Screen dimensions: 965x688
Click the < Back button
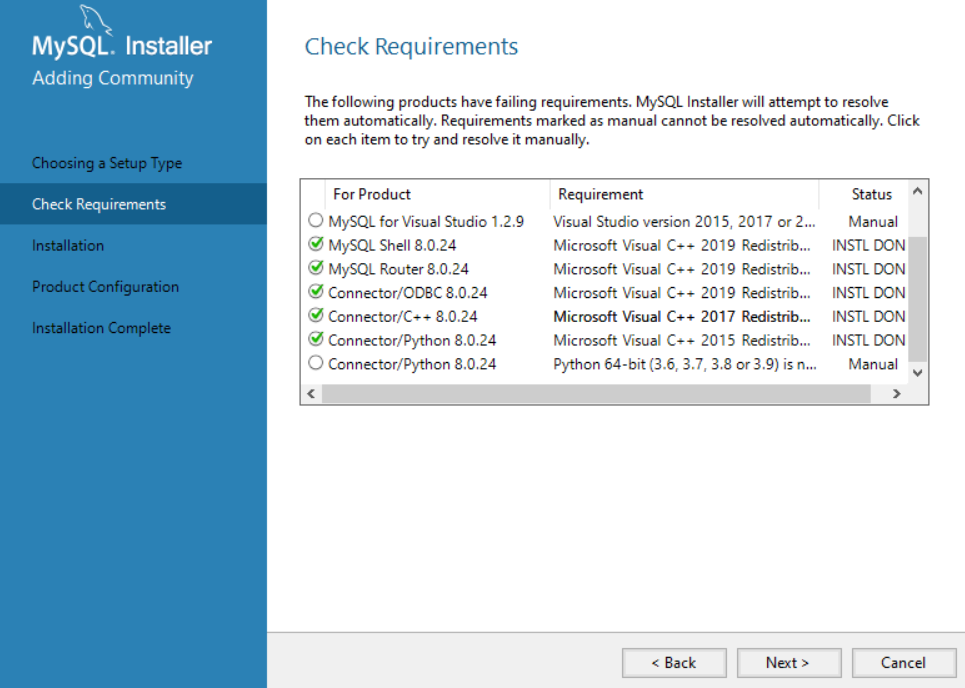[x=674, y=663]
